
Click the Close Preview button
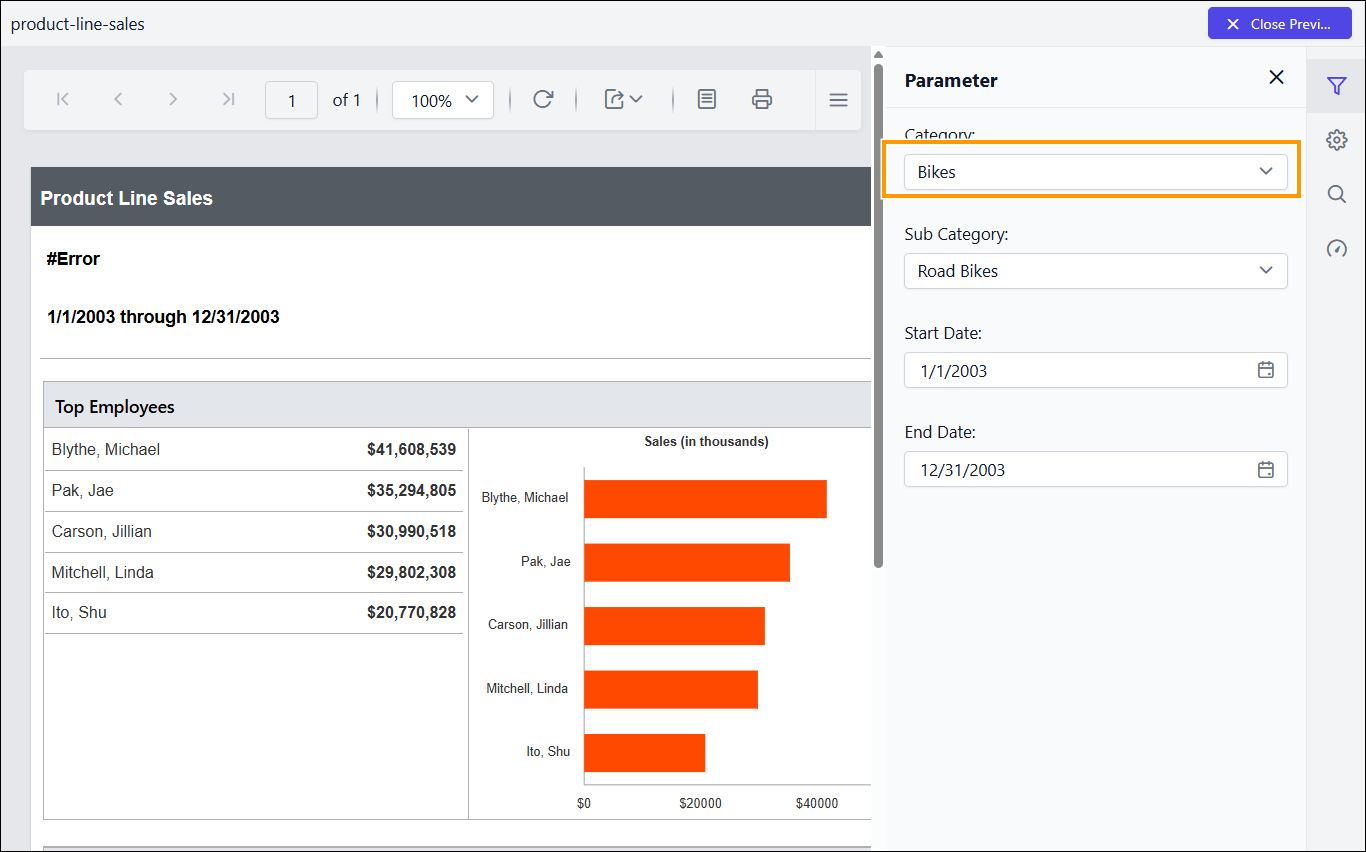(1280, 23)
